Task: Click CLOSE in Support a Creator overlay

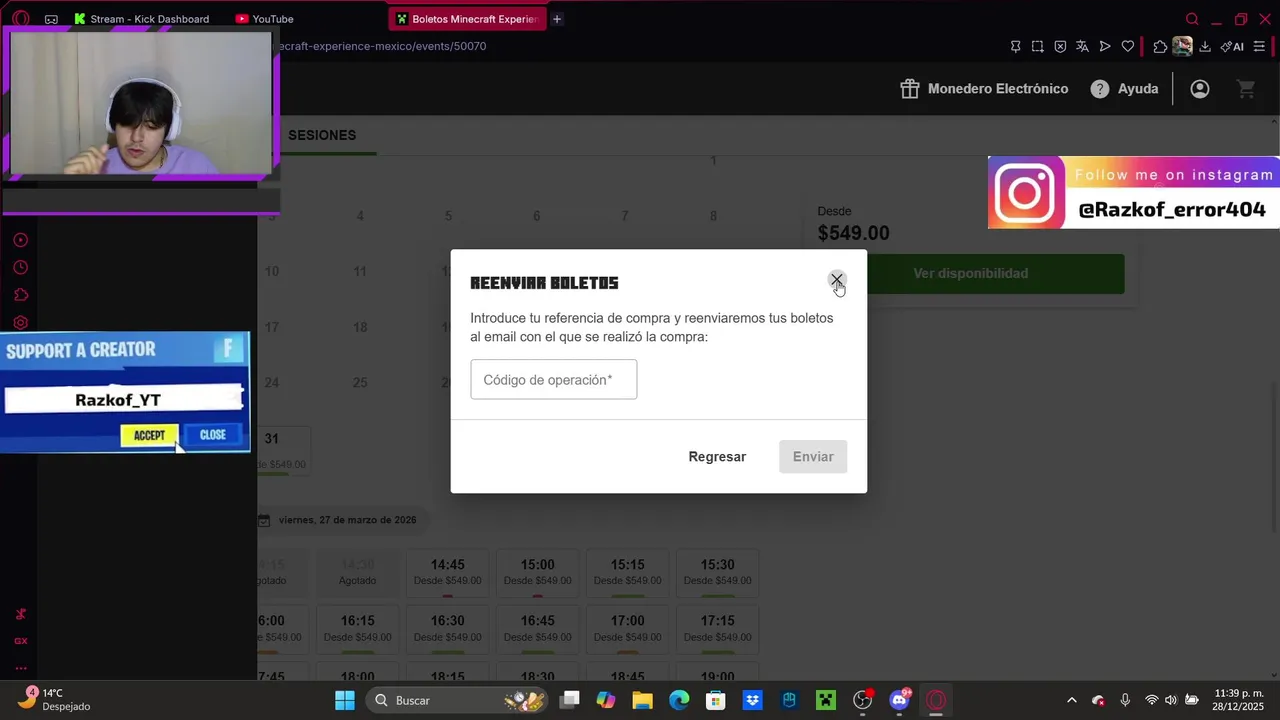Action: pos(213,435)
